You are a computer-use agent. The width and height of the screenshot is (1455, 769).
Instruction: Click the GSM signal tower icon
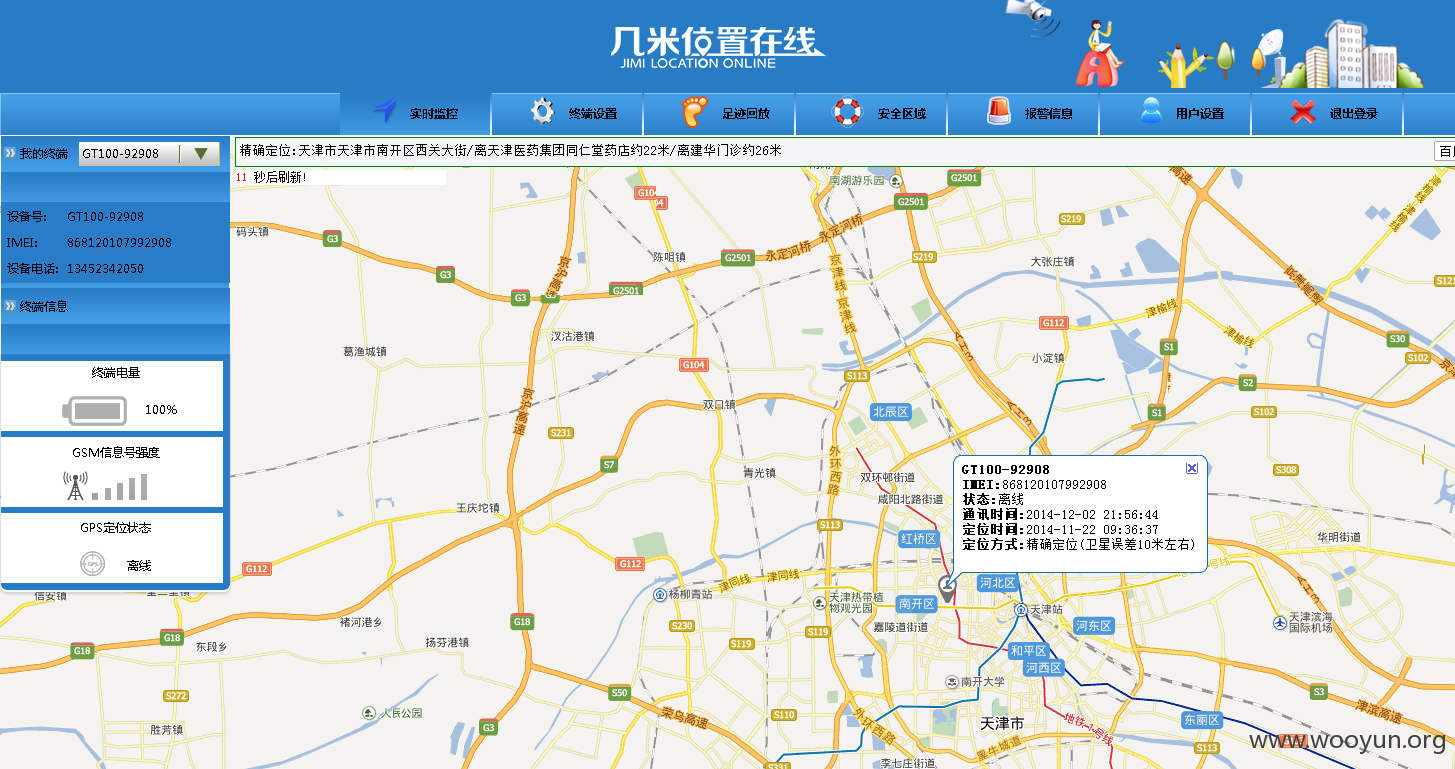point(75,487)
